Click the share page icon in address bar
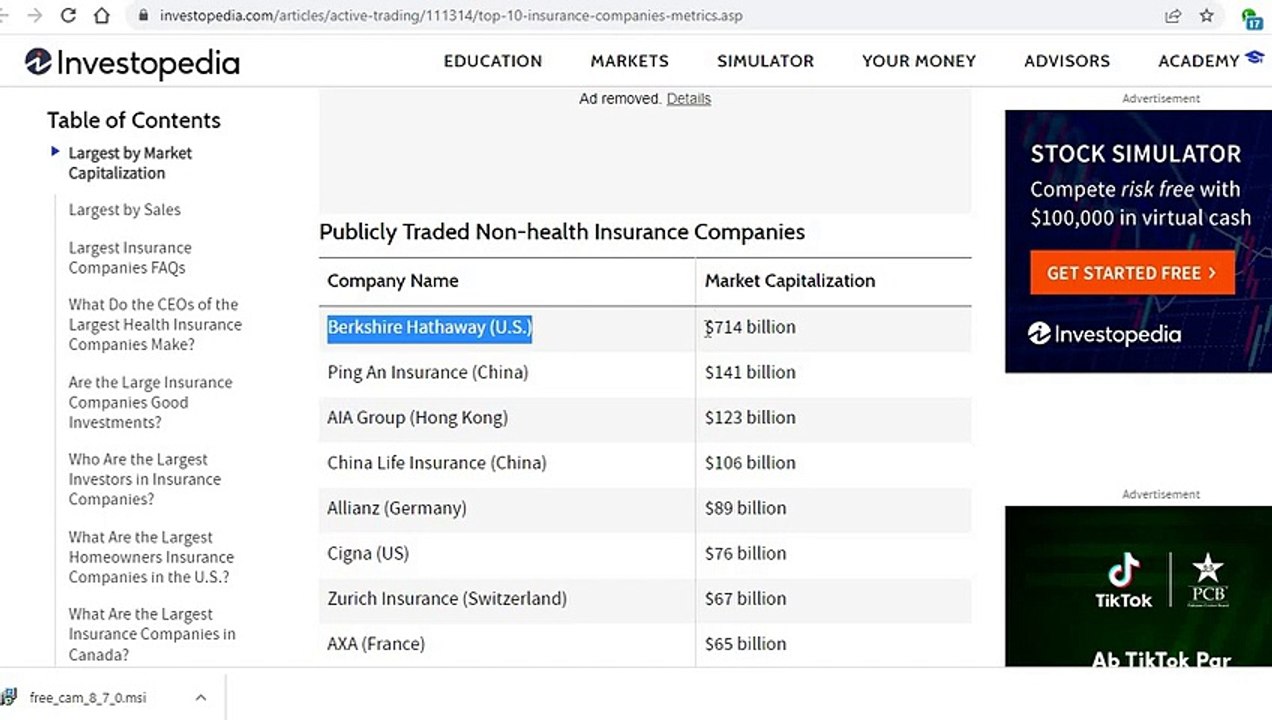The height and width of the screenshot is (720, 1272). click(x=1173, y=16)
